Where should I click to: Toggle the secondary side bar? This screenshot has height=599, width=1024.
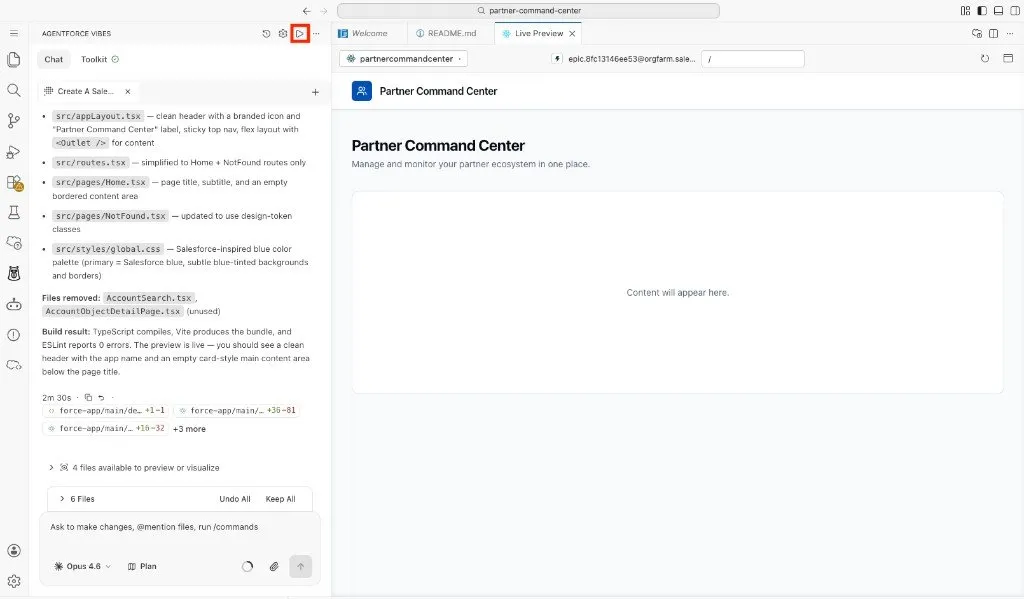click(1015, 10)
